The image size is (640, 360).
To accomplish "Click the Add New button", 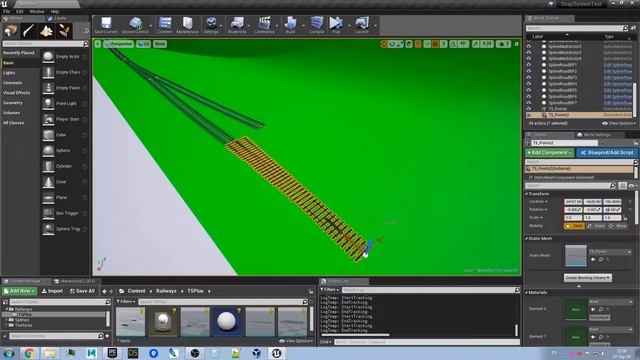I will pos(19,291).
